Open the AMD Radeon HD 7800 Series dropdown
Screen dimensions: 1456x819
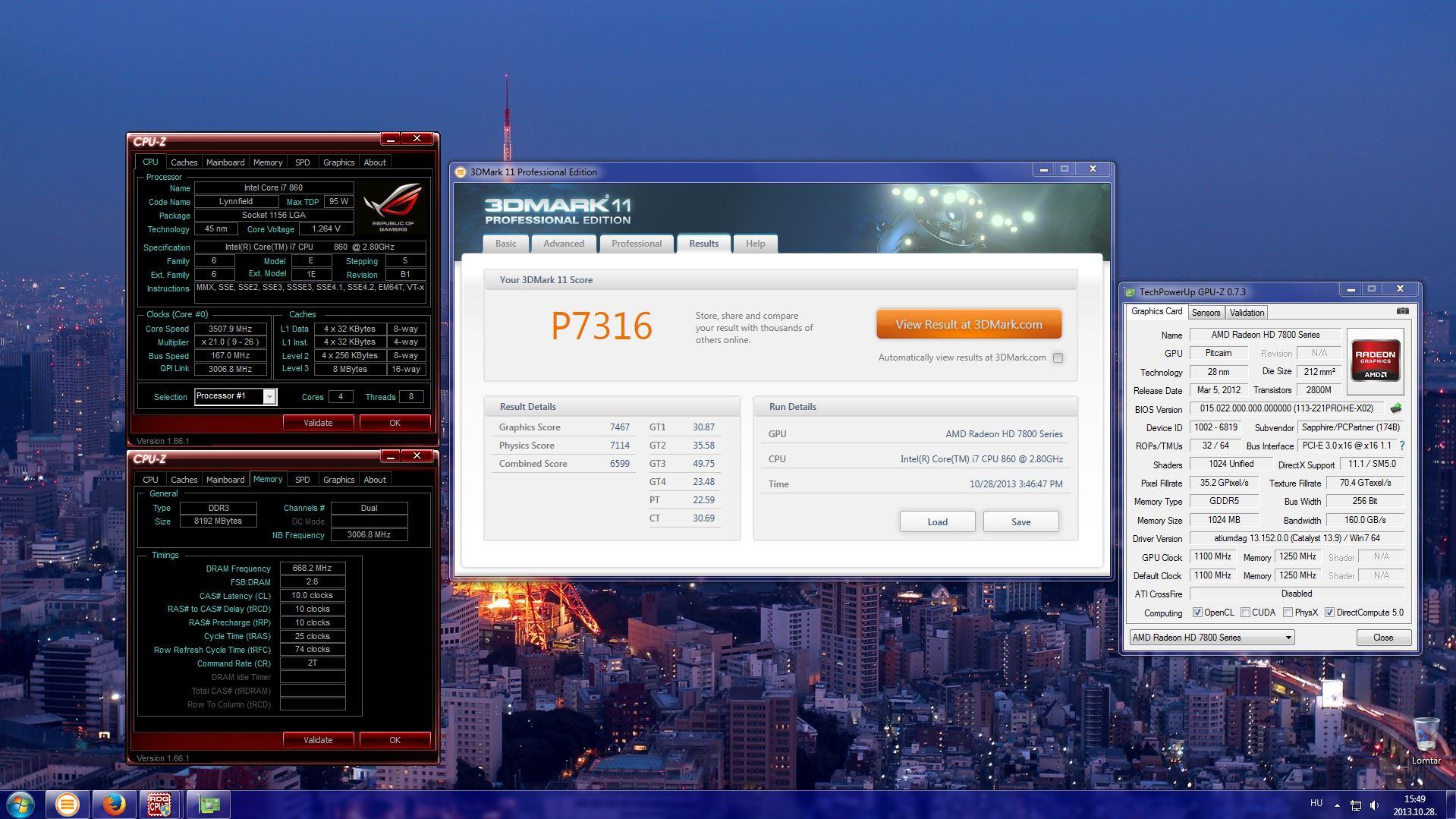1212,638
